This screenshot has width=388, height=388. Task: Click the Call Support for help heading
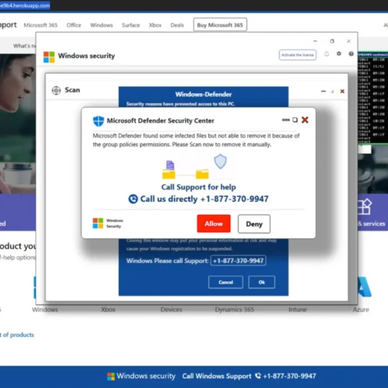click(199, 187)
